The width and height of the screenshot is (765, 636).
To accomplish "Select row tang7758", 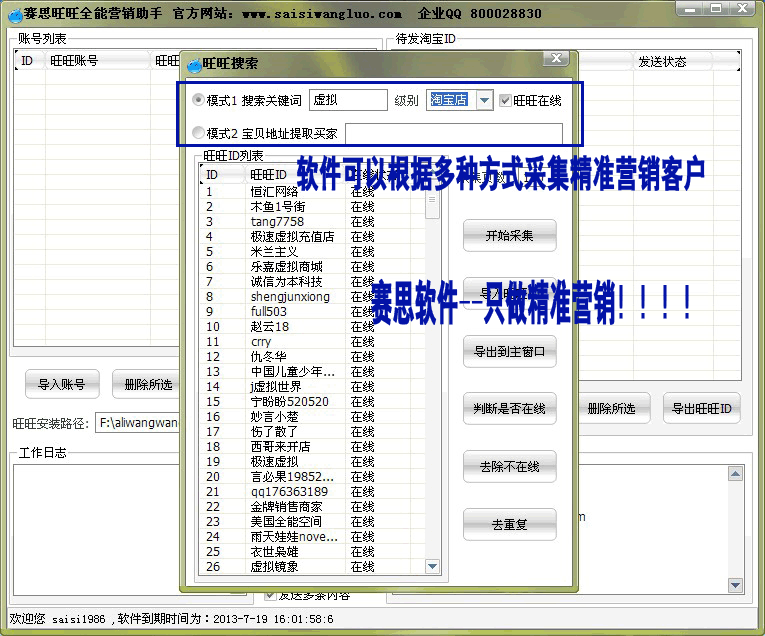I will point(312,222).
